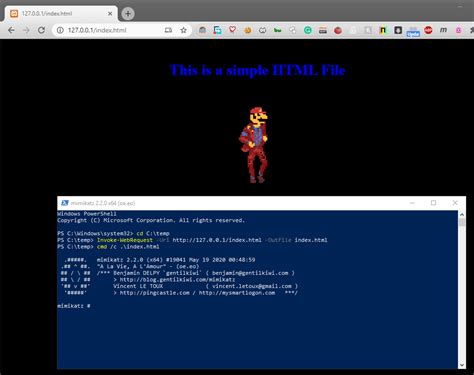Click http://127.0.0.1/index.html in the terminal
The height and width of the screenshot is (375, 474).
click(x=217, y=240)
